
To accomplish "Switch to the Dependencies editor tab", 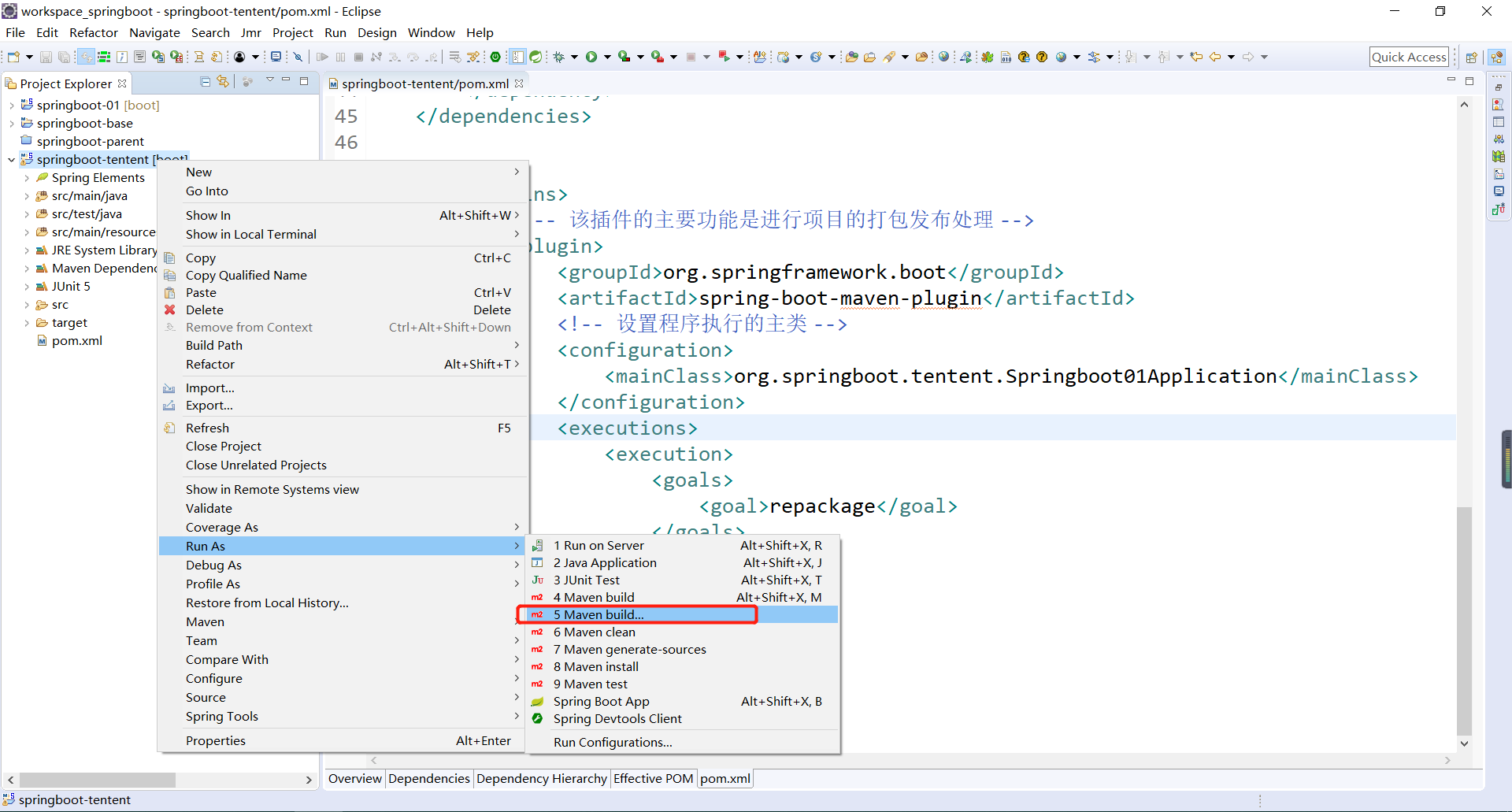I will [428, 778].
